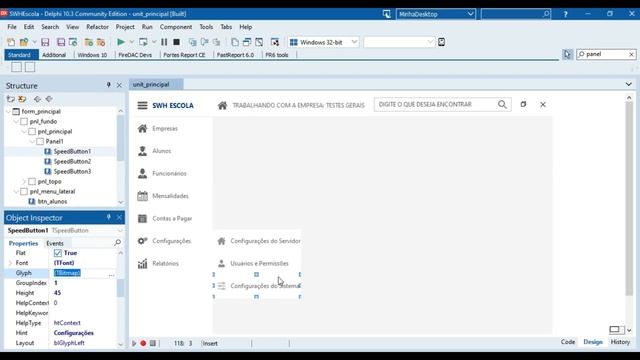Viewport: 640px width, 360px height.
Task: Expand the Font property in Object Inspector
Action: [10, 263]
